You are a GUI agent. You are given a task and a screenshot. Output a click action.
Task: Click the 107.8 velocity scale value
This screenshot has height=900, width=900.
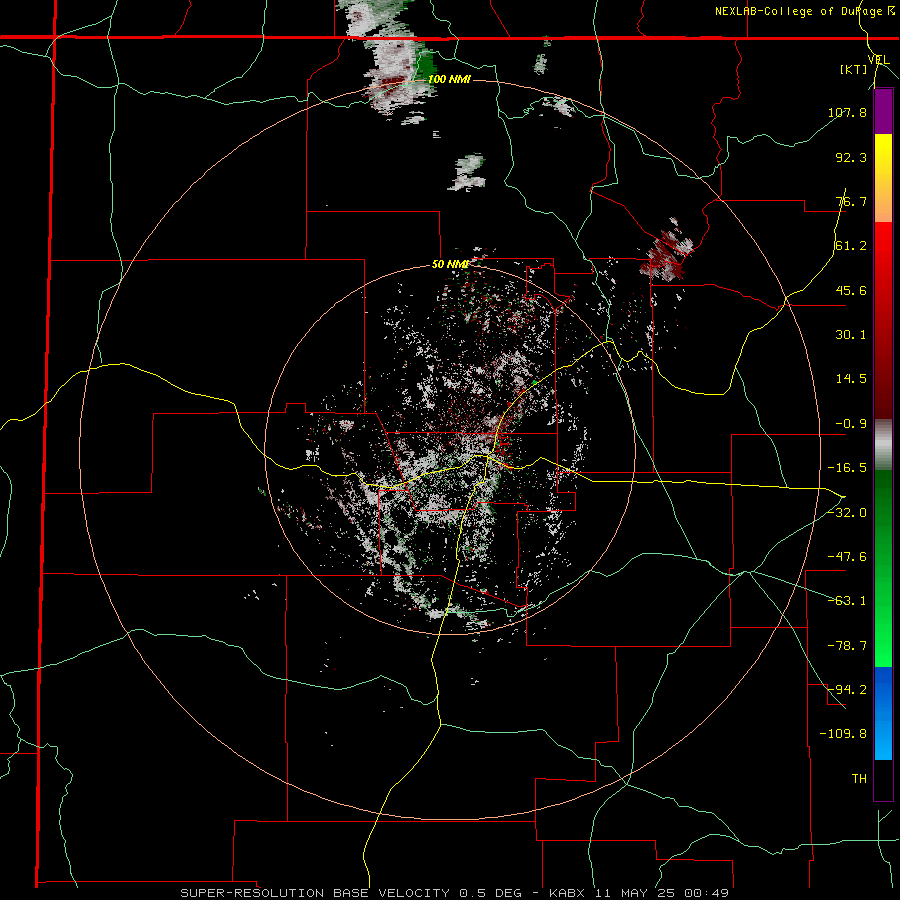point(847,112)
